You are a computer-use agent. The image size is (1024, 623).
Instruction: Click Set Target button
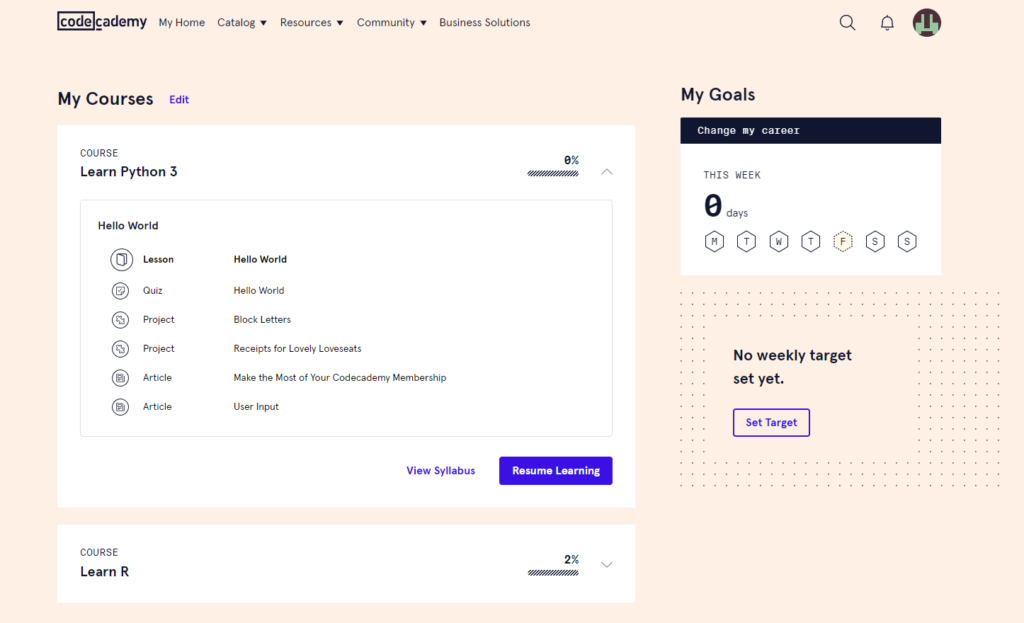[x=771, y=423]
